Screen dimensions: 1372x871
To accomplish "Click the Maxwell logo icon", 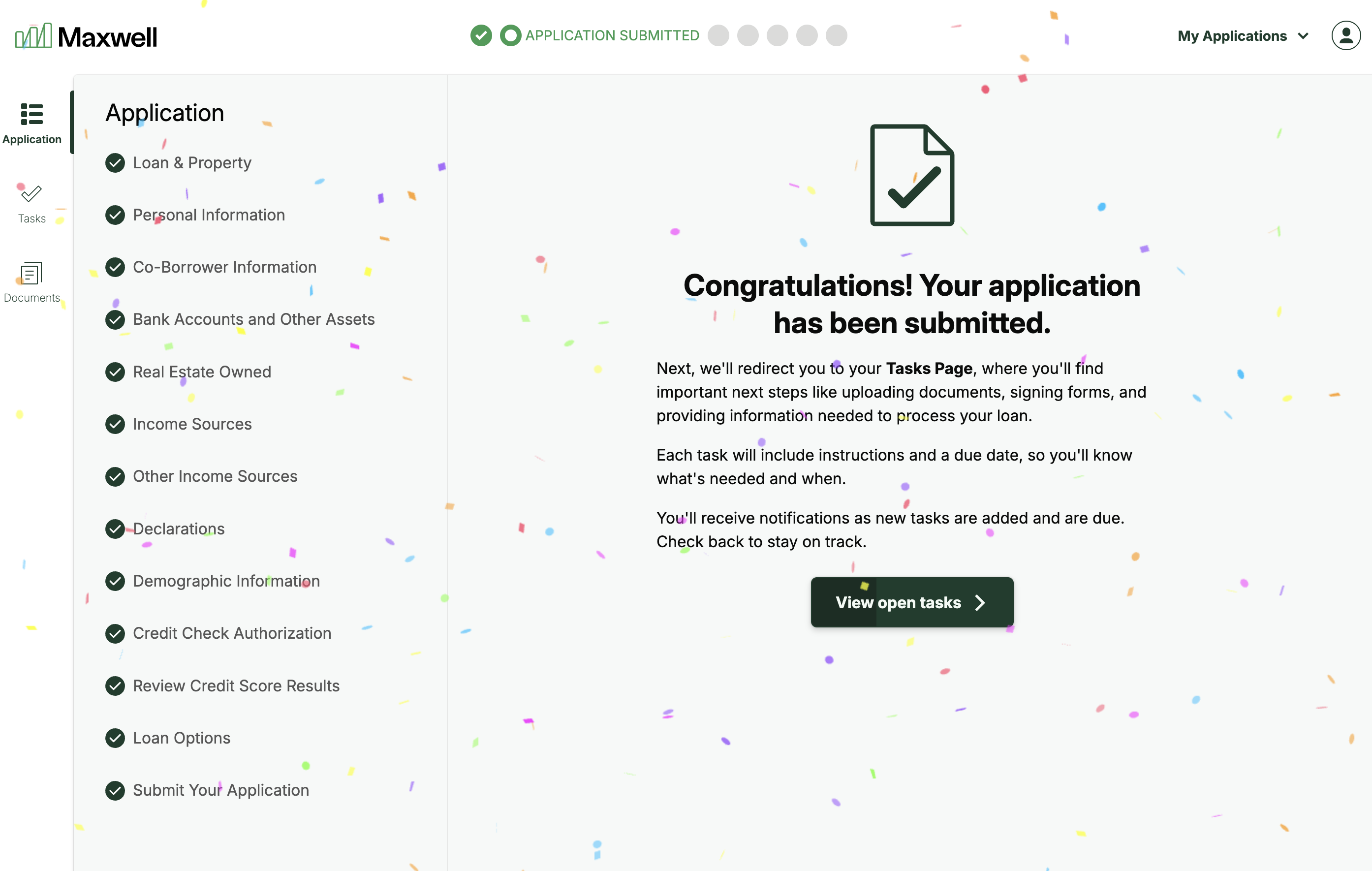I will pyautogui.click(x=33, y=36).
